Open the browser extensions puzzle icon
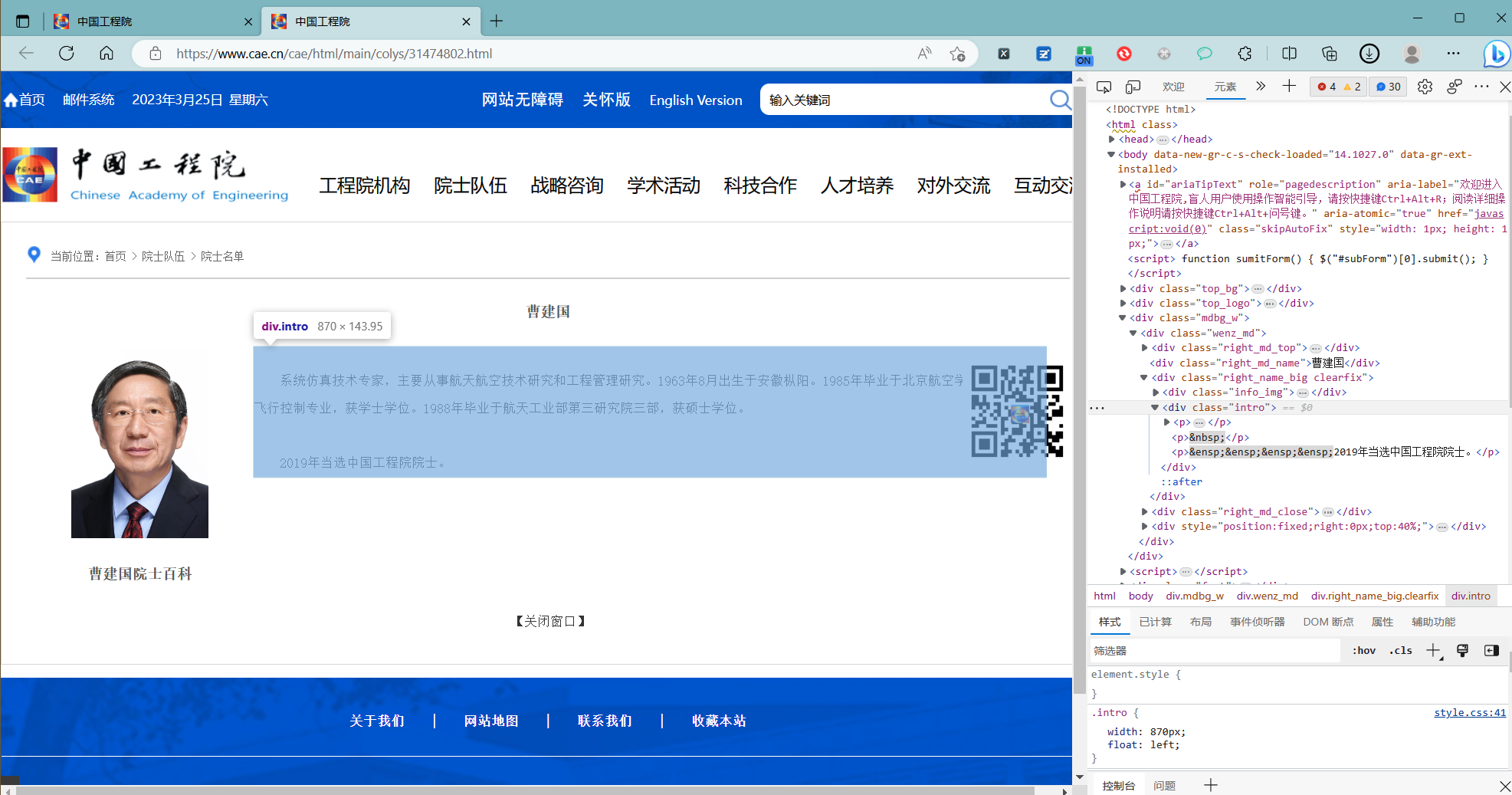The height and width of the screenshot is (795, 1512). pos(1245,54)
